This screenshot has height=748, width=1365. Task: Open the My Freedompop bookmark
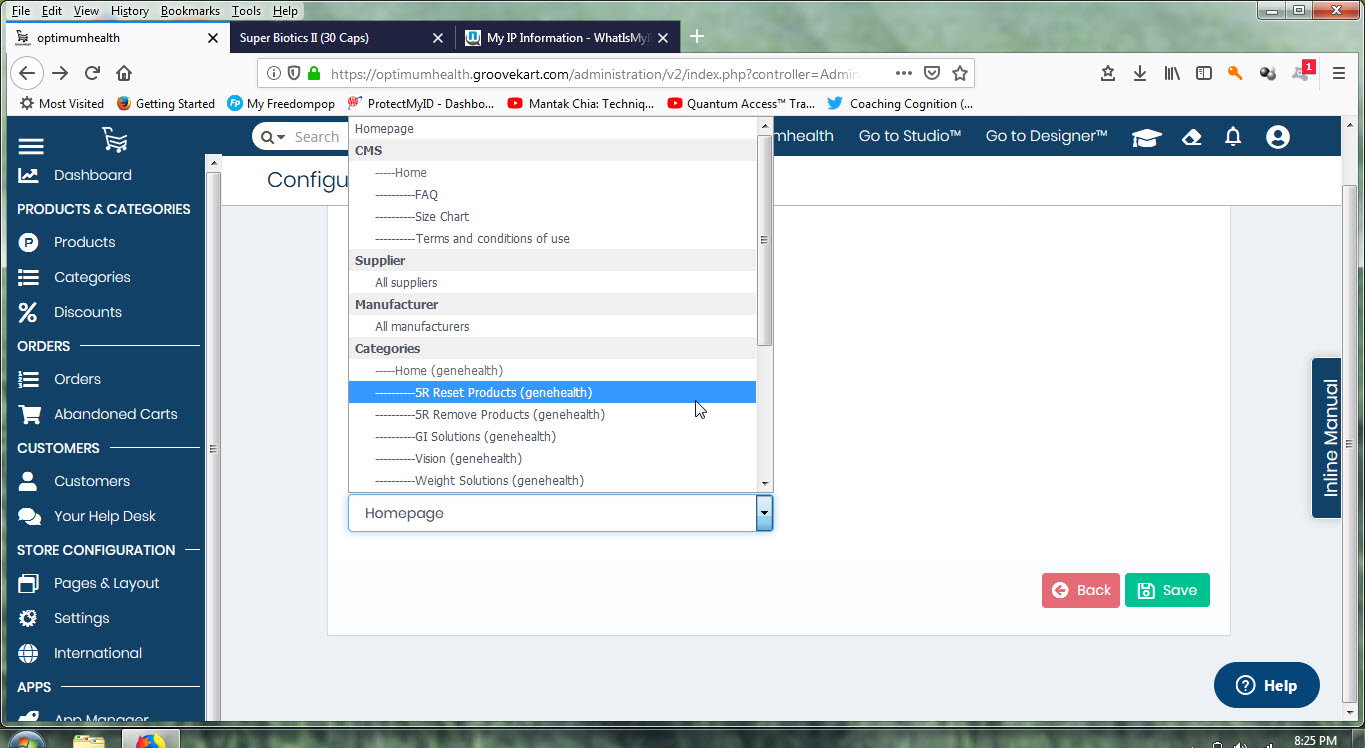[281, 103]
